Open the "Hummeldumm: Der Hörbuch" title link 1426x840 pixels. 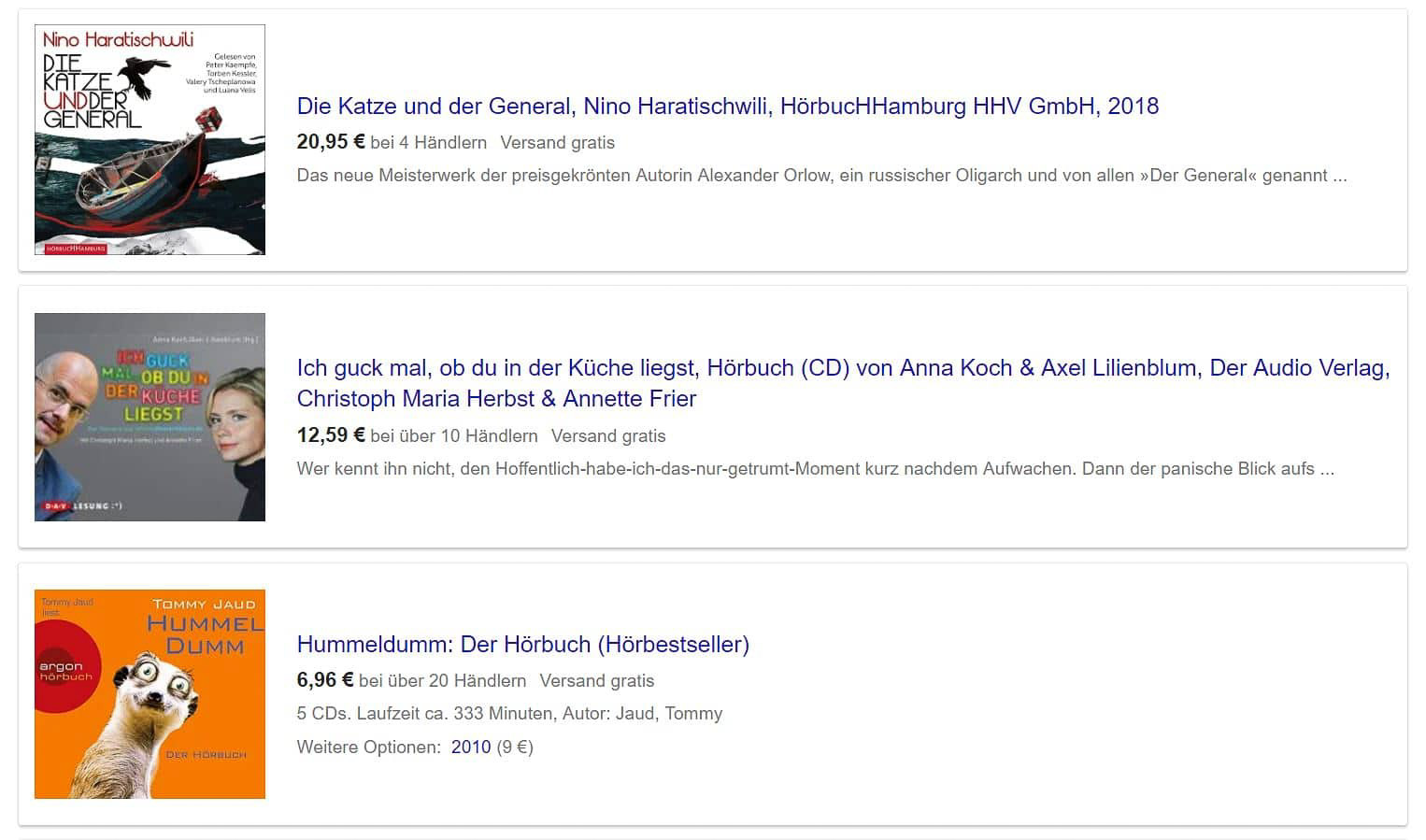(x=522, y=645)
